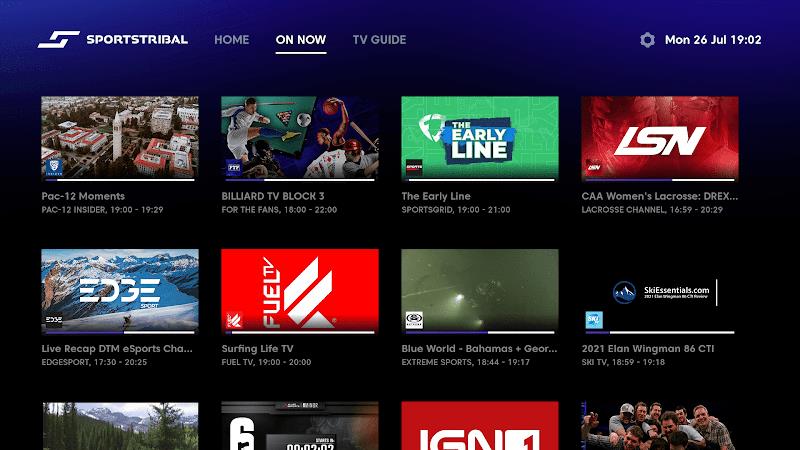Click the progress bar under Pac-12 Moments
Viewport: 800px width, 450px height.
120,180
